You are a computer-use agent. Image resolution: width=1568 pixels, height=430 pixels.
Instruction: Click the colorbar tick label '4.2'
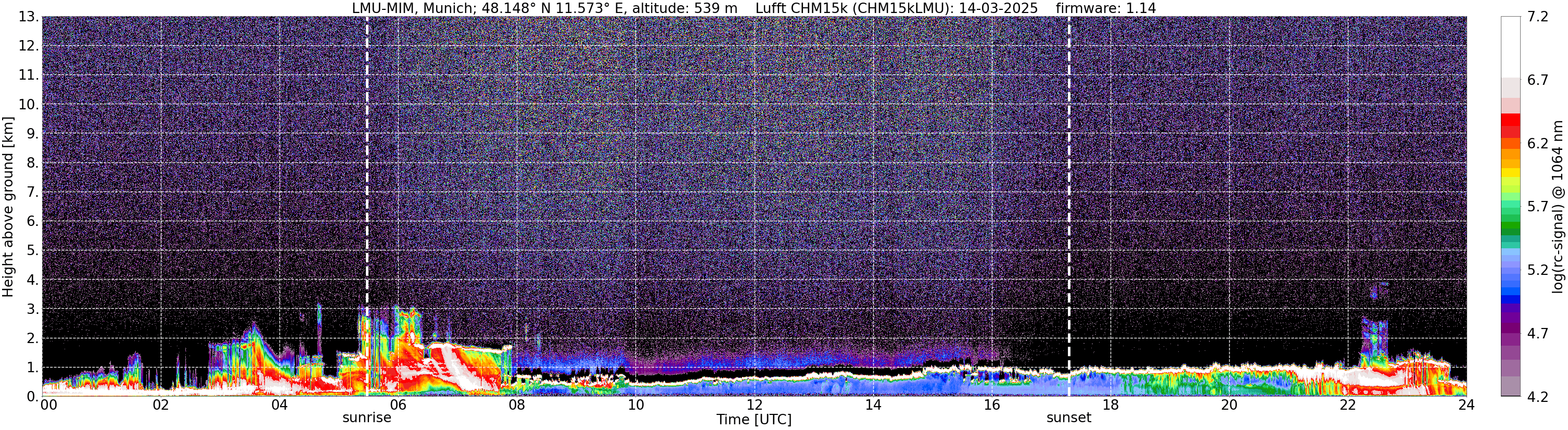(1538, 397)
